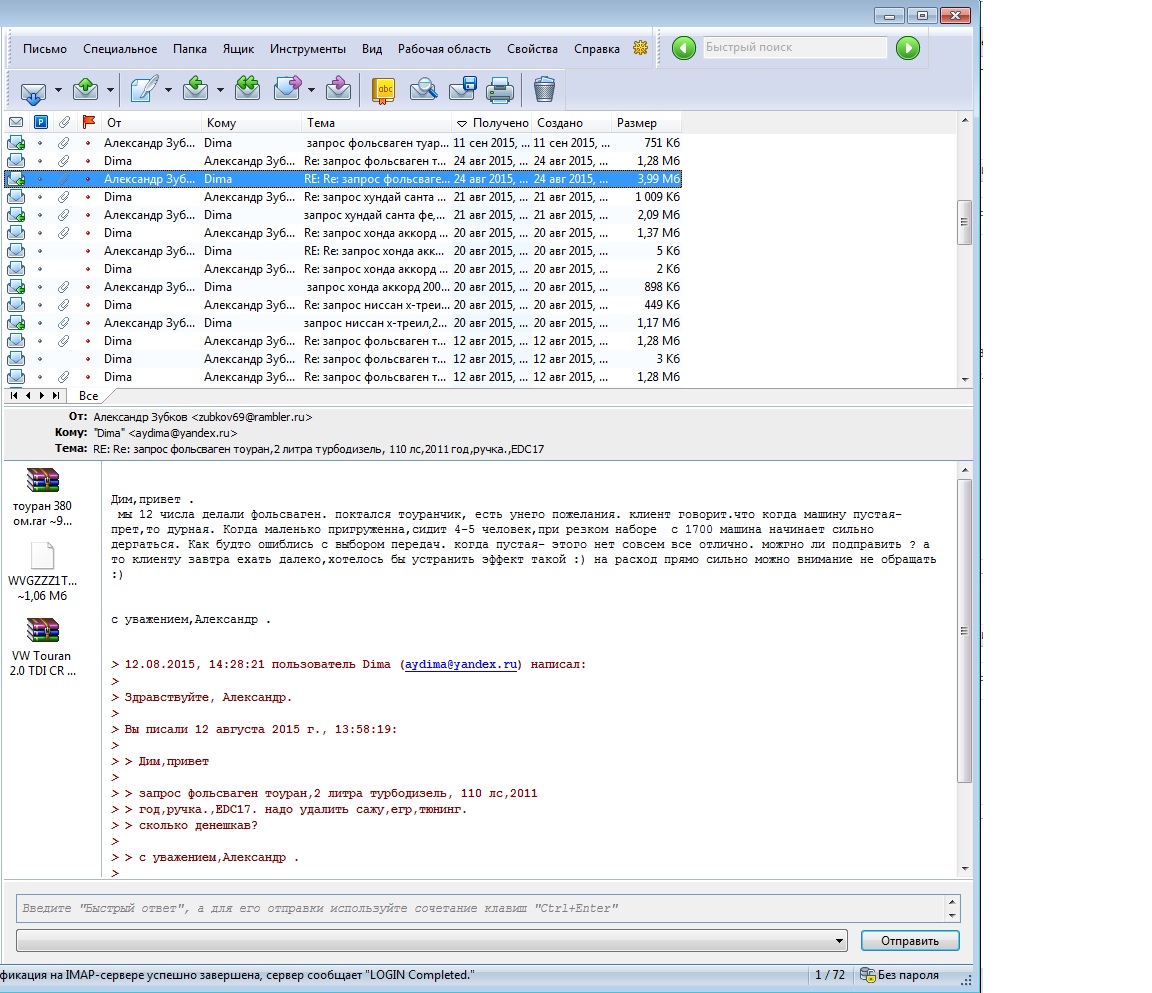Open the Address Book icon
The width and height of the screenshot is (1152, 993).
pyautogui.click(x=384, y=90)
